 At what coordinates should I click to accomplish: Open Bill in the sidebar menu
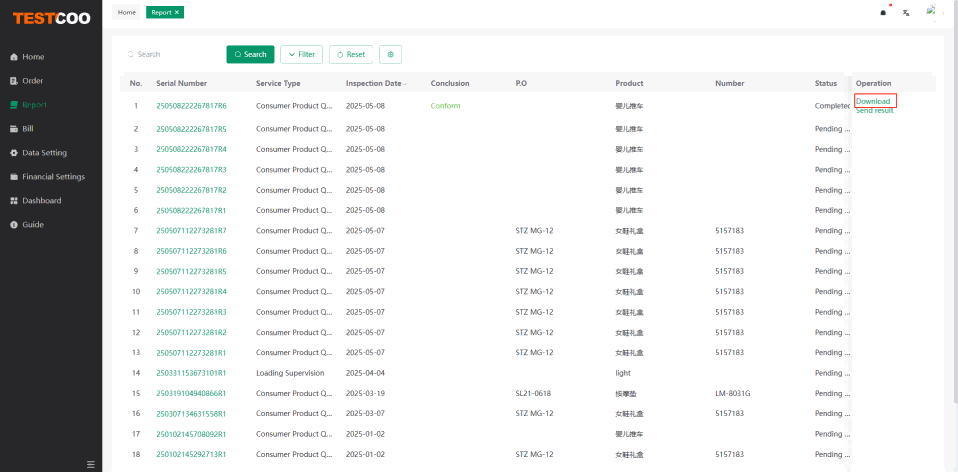[27, 129]
